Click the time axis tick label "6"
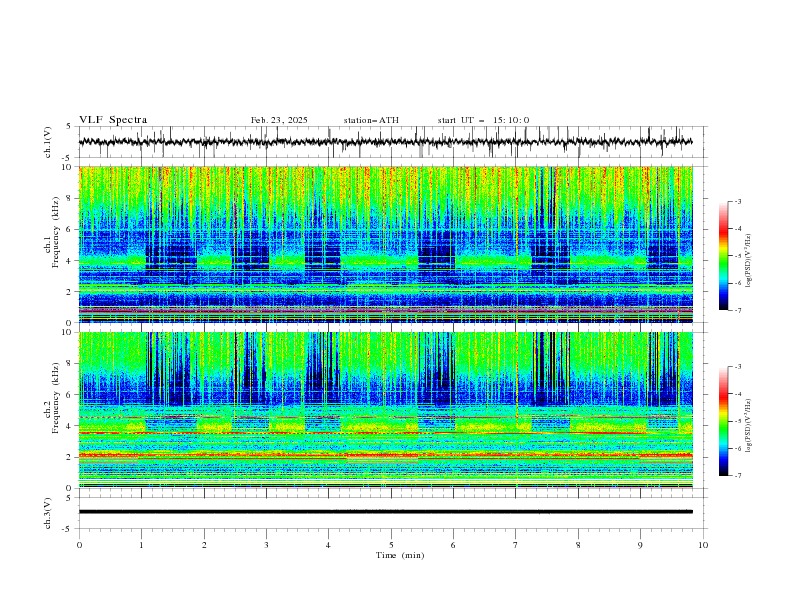792x612 pixels. [x=453, y=545]
